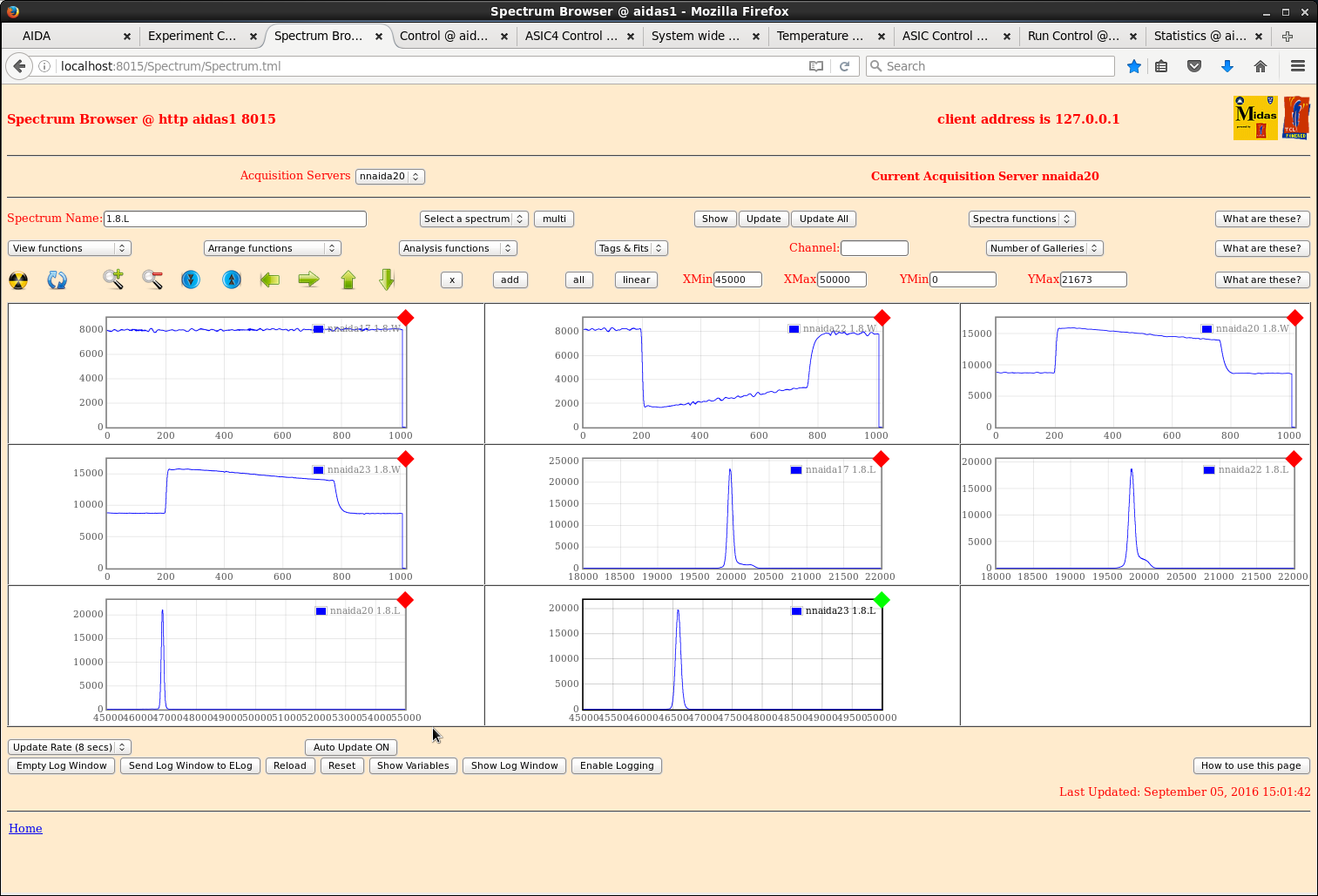Switch to the System wide tab
The image size is (1318, 896).
(x=695, y=37)
